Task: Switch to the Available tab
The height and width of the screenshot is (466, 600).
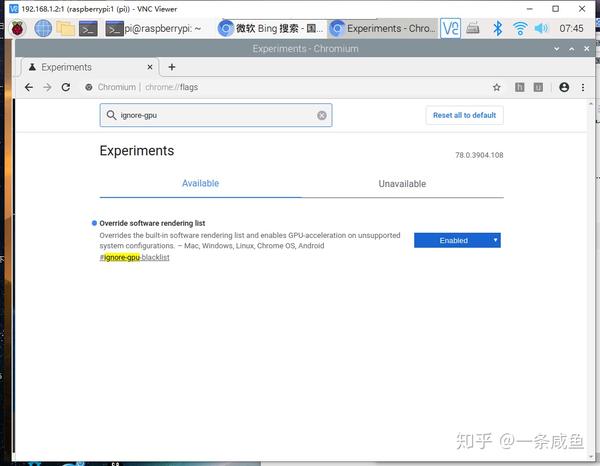Action: click(201, 184)
